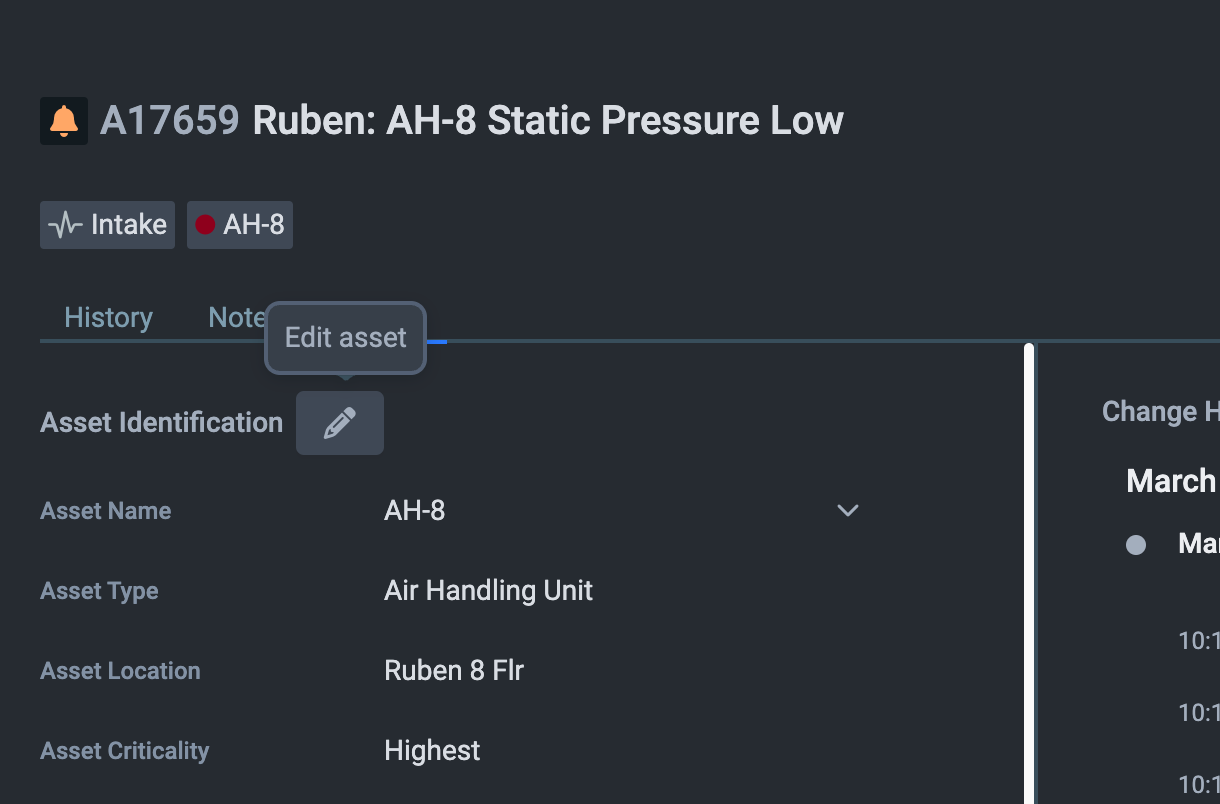Expand the Asset Name dropdown chevron
This screenshot has width=1220, height=804.
[x=848, y=511]
